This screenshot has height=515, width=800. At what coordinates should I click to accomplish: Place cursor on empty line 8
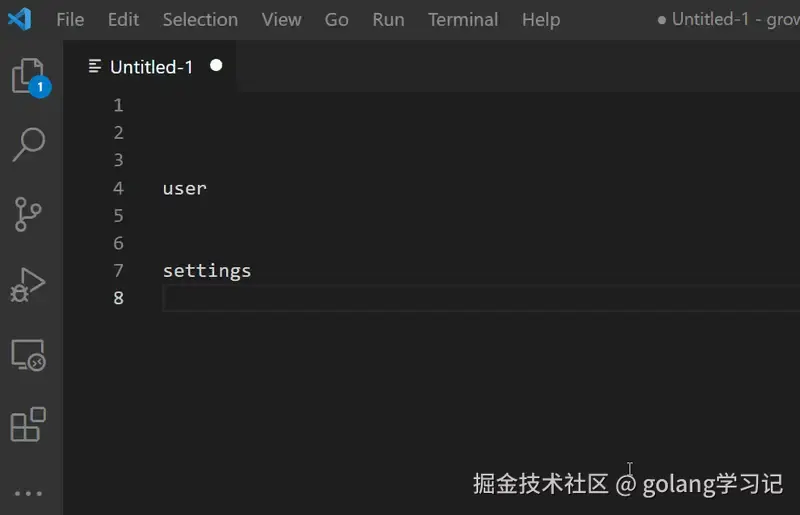click(x=481, y=298)
